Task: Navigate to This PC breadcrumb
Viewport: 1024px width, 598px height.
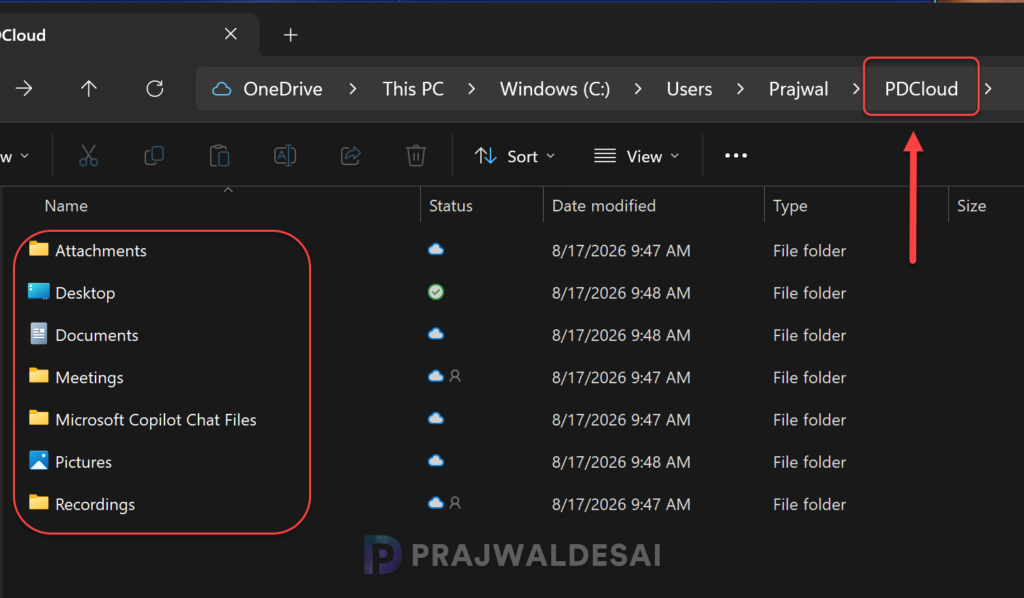Action: pyautogui.click(x=413, y=89)
